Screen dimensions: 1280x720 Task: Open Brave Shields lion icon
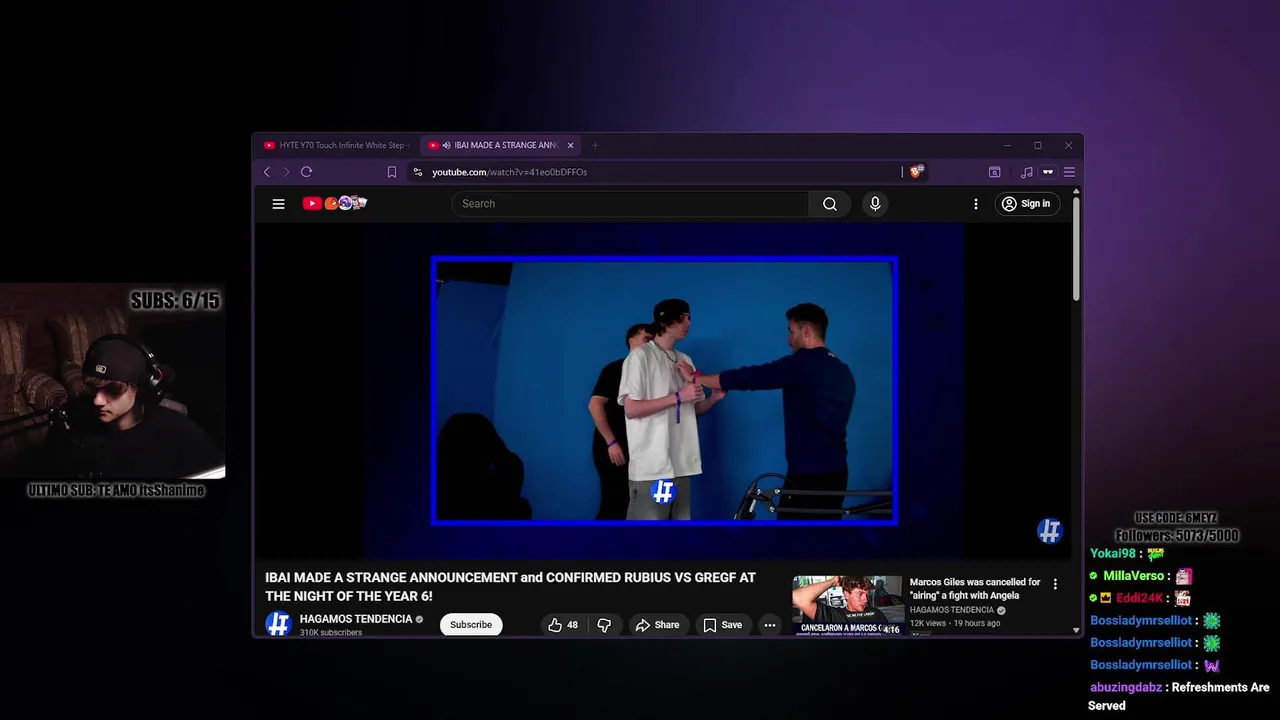tap(916, 172)
